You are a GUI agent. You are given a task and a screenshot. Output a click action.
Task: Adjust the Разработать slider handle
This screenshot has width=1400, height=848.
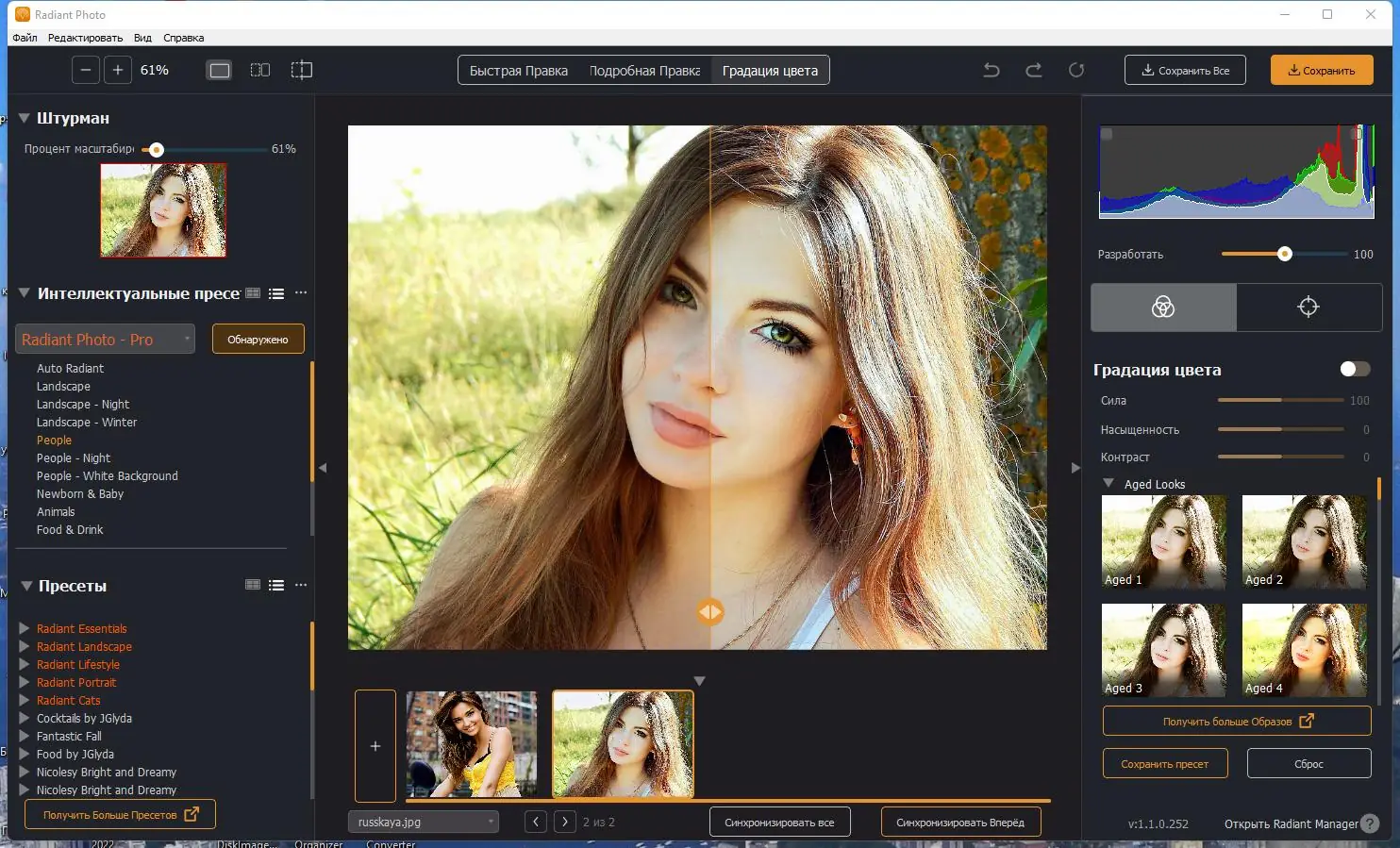click(x=1284, y=254)
